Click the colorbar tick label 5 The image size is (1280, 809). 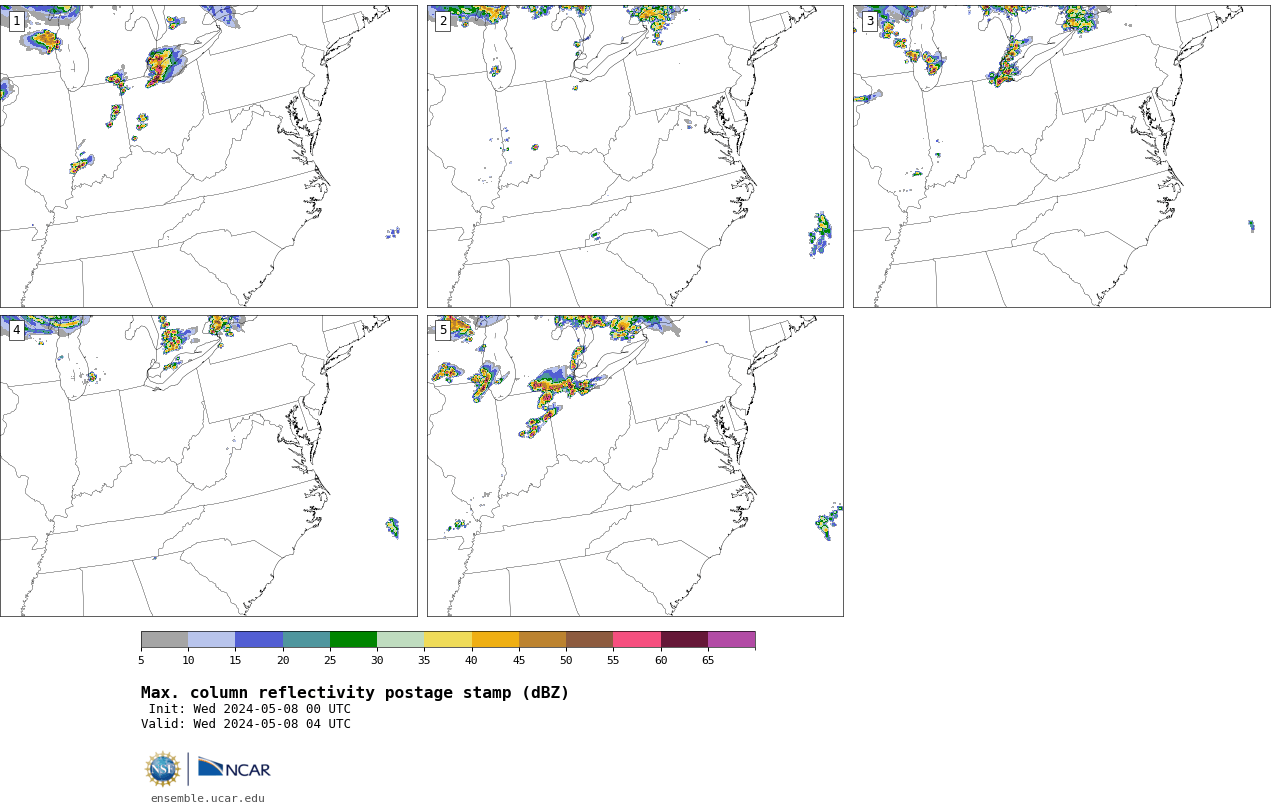pyautogui.click(x=141, y=660)
